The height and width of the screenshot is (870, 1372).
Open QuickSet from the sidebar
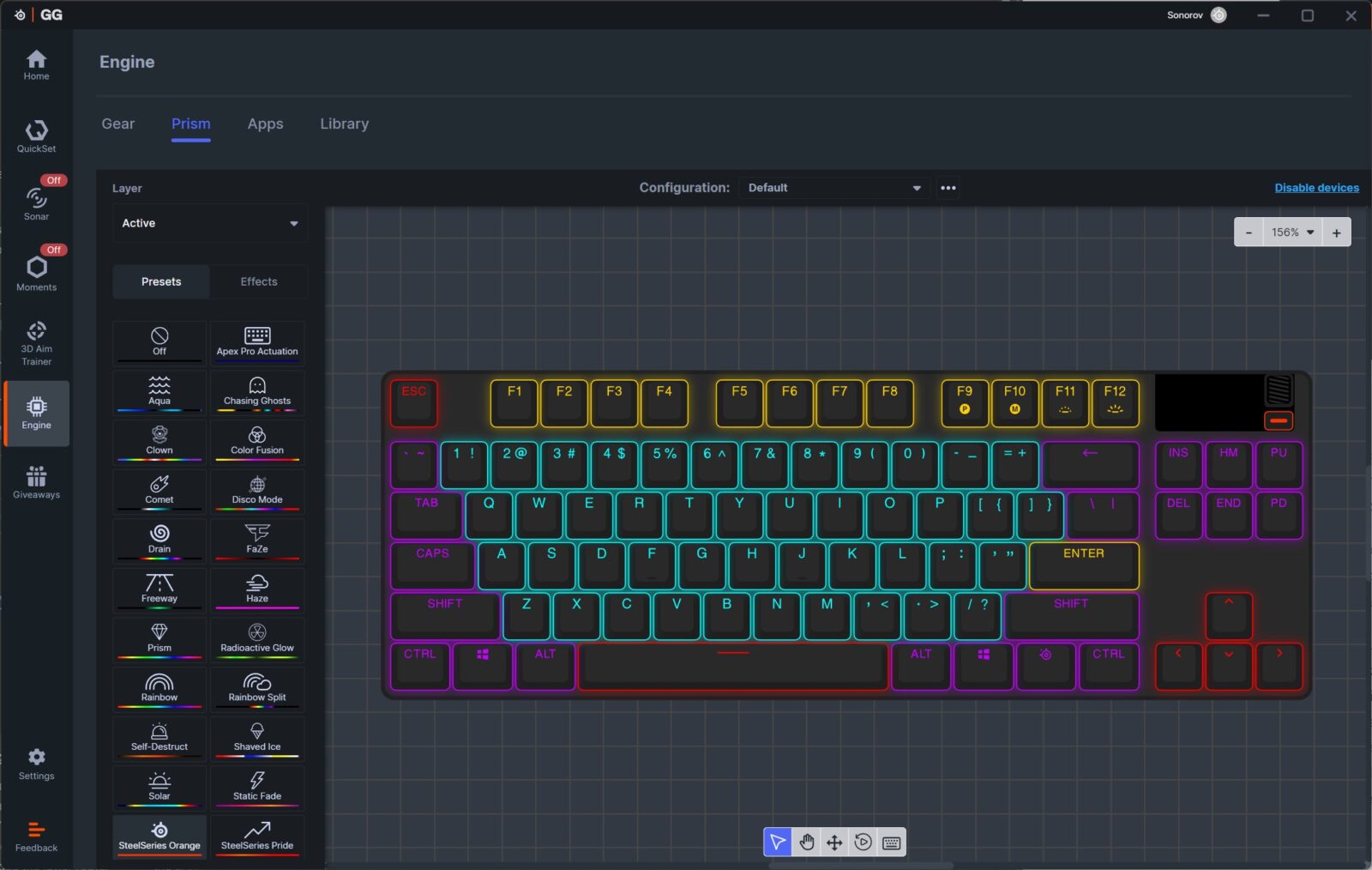pyautogui.click(x=36, y=136)
